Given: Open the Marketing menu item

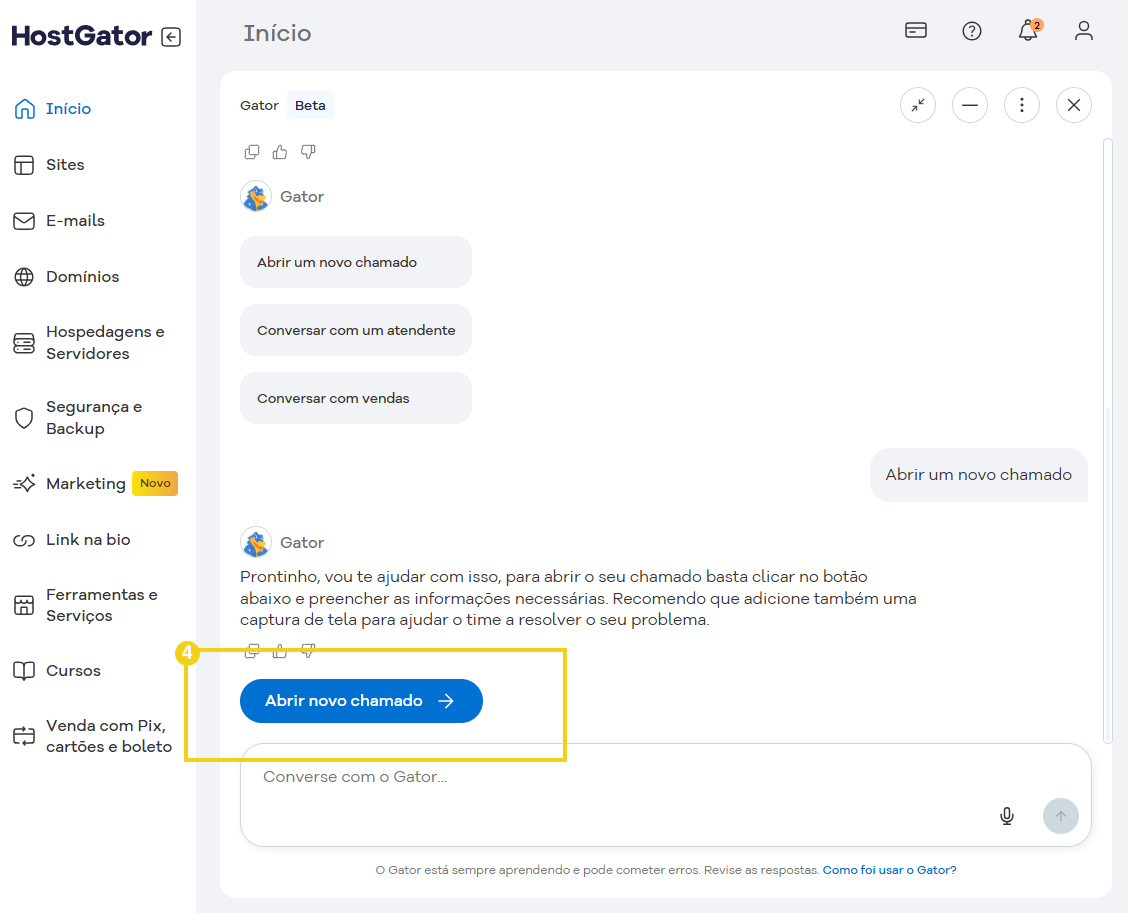Looking at the screenshot, I should pos(86,483).
